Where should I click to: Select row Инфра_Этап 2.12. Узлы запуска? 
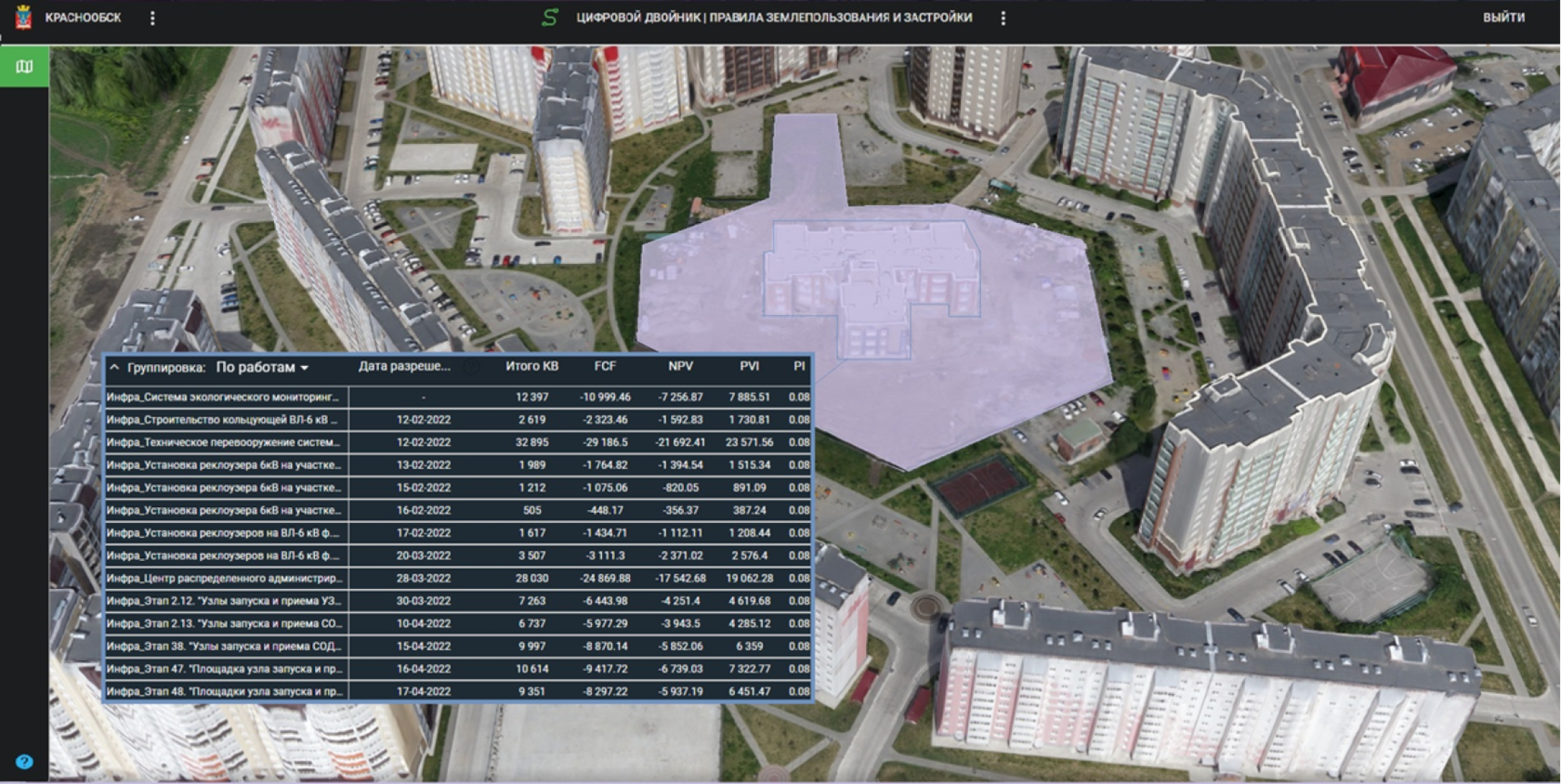tap(458, 601)
